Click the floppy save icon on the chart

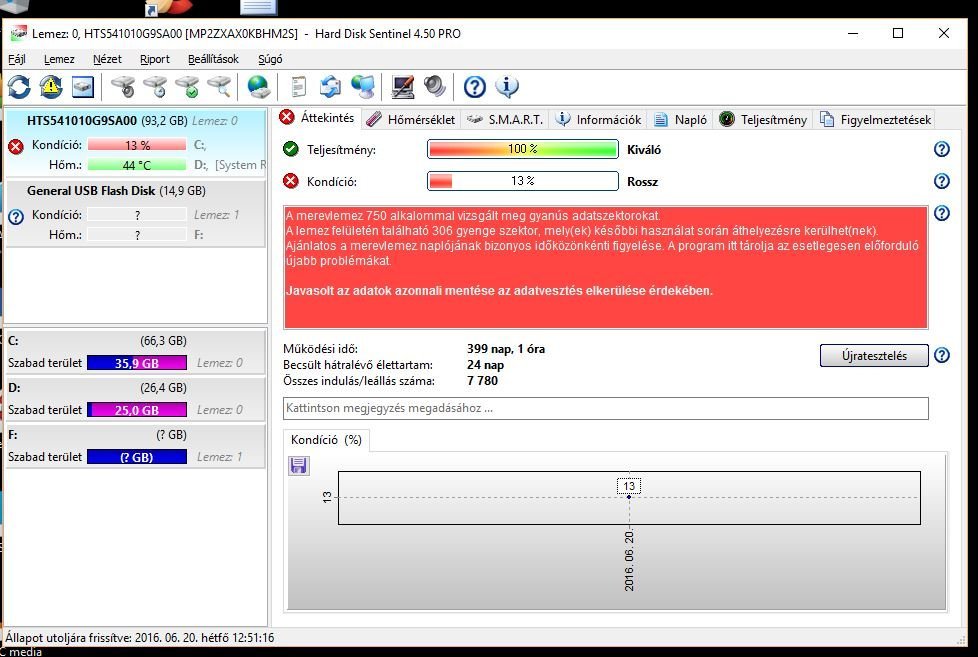298,465
